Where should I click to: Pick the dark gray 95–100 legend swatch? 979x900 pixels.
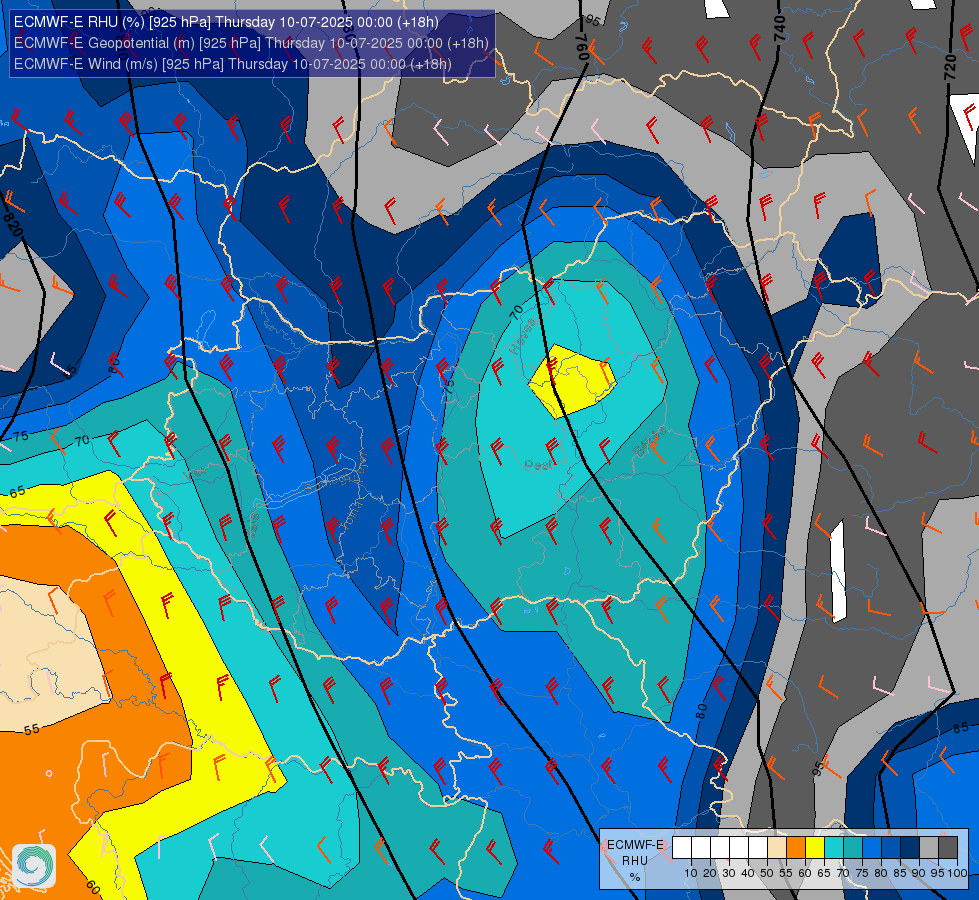pos(948,848)
